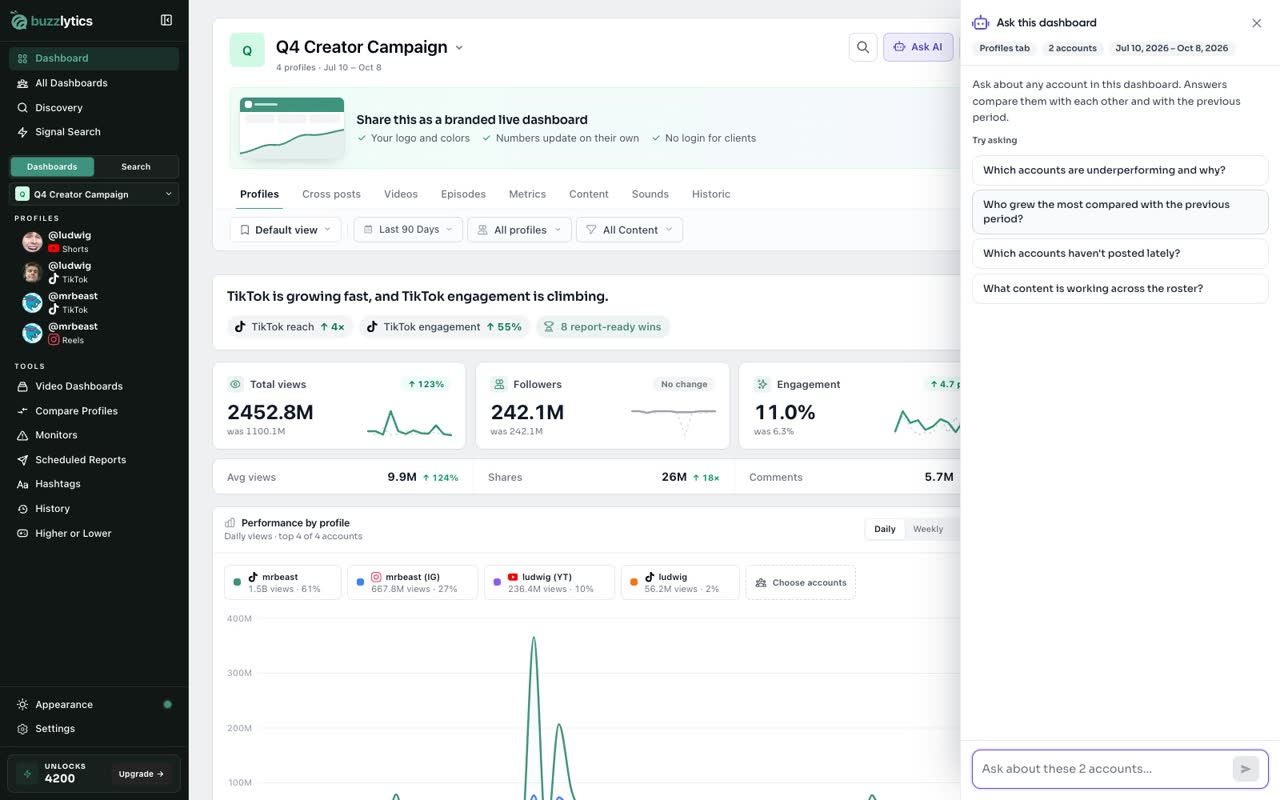Screen dimensions: 1280x800
Task: Click the Choose accounts button
Action: coord(800,583)
